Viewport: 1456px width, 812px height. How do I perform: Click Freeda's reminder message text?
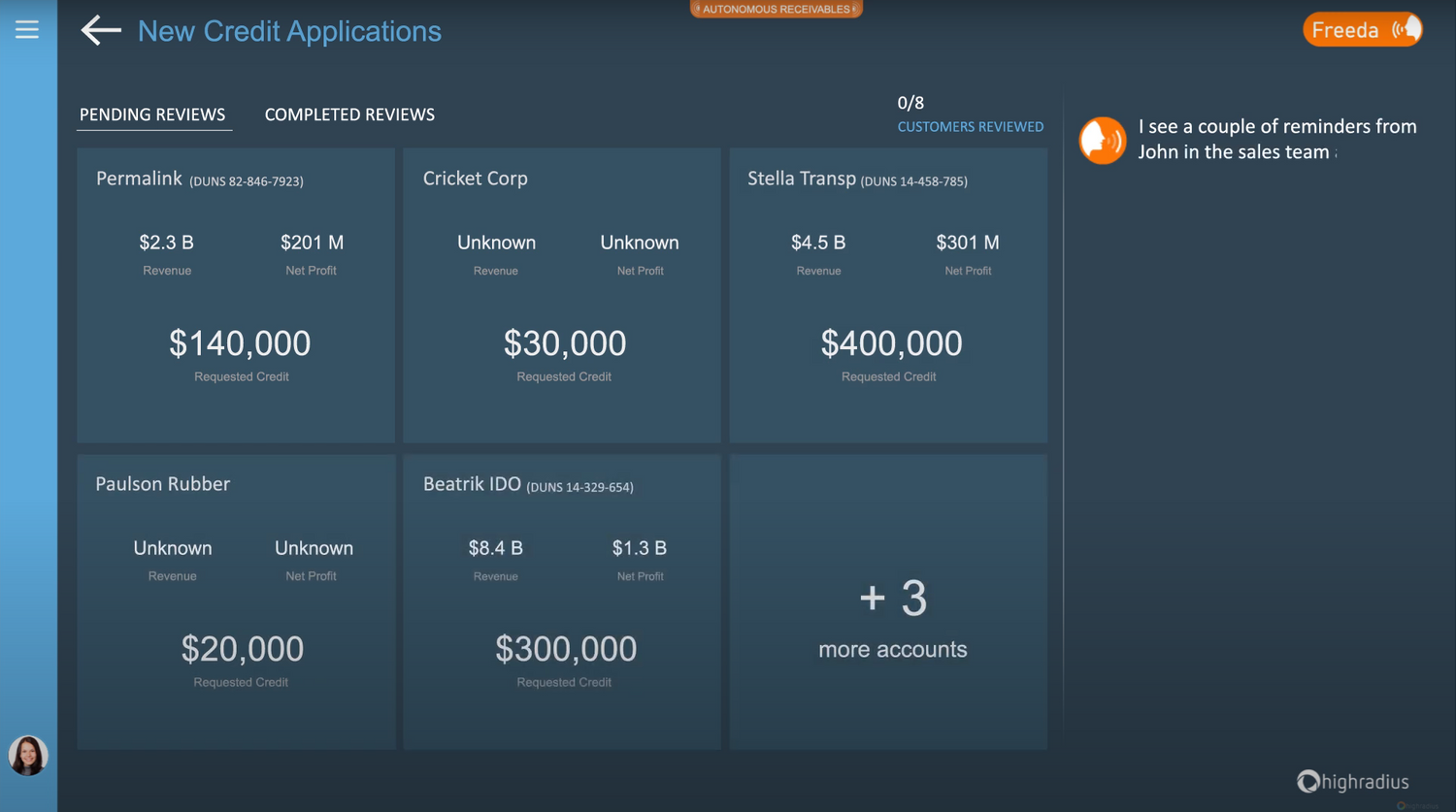(1277, 139)
